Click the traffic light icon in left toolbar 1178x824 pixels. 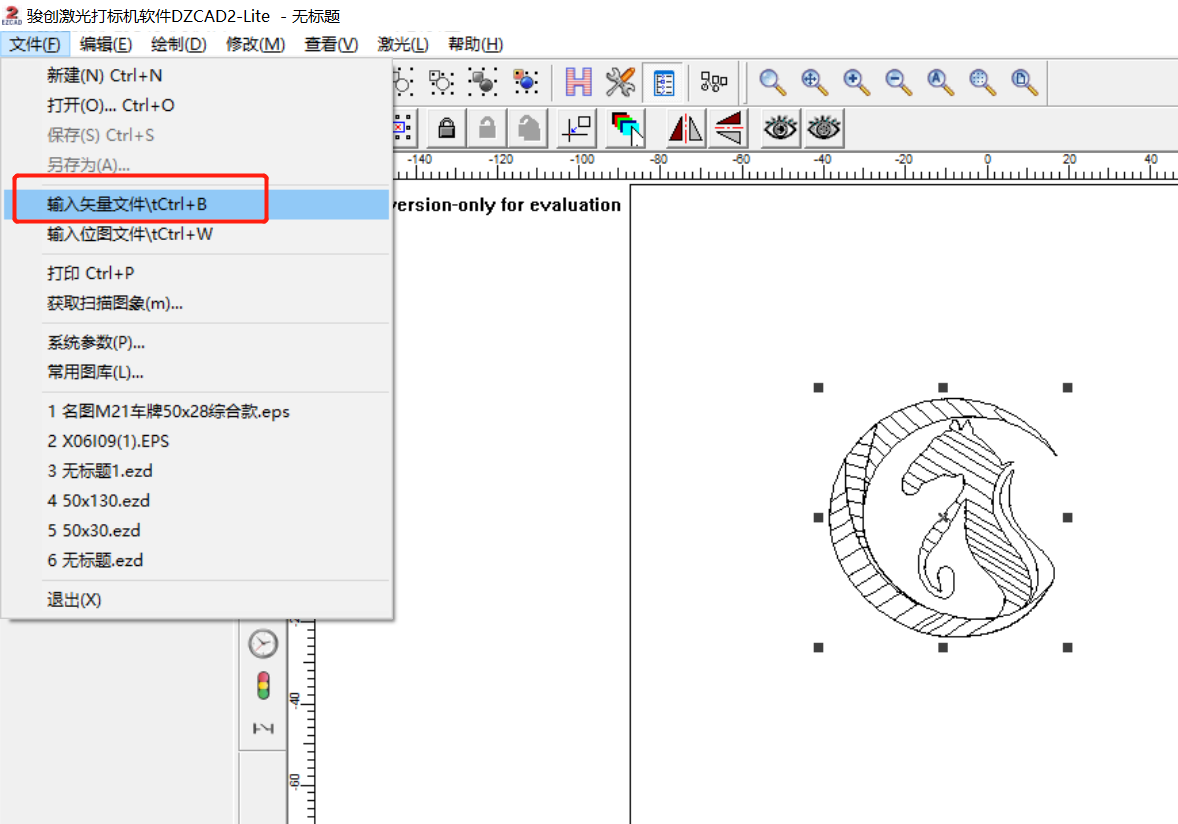coord(263,686)
